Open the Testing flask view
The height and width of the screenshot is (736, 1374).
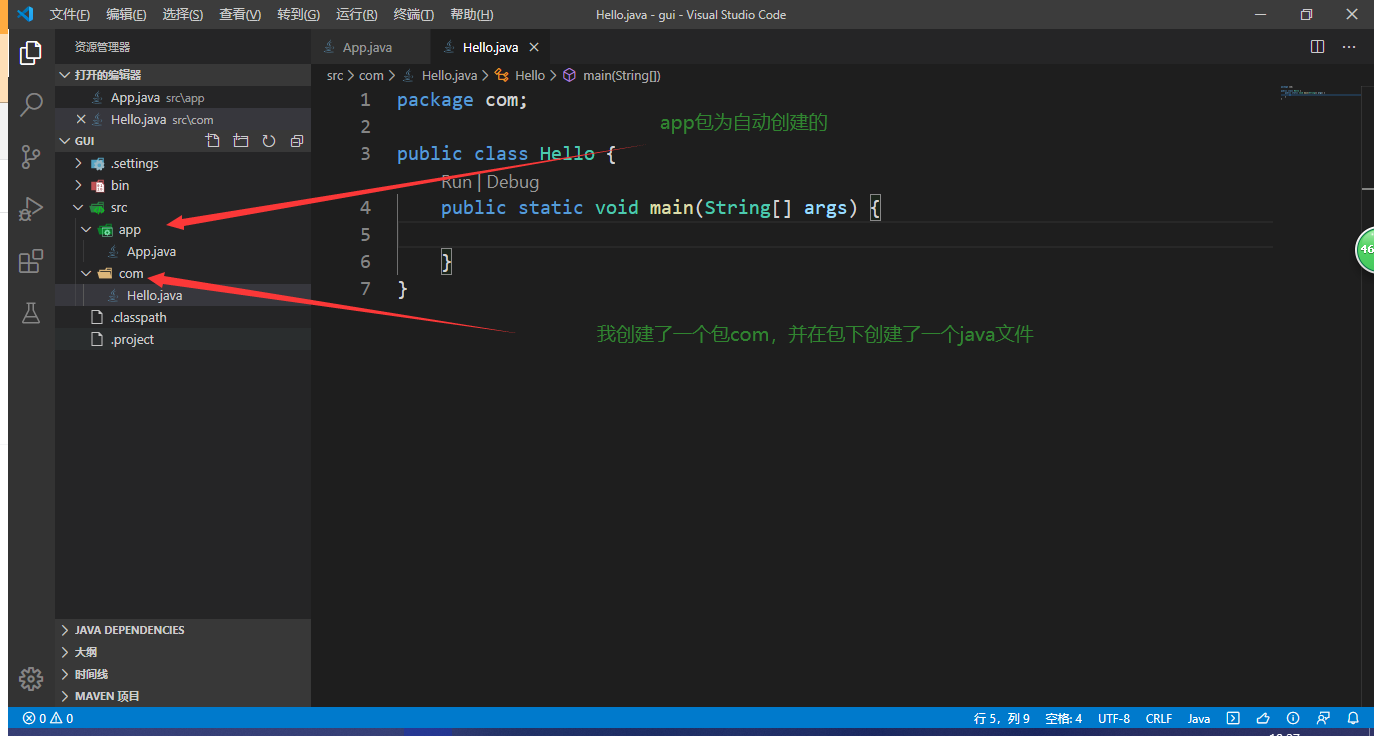[30, 313]
